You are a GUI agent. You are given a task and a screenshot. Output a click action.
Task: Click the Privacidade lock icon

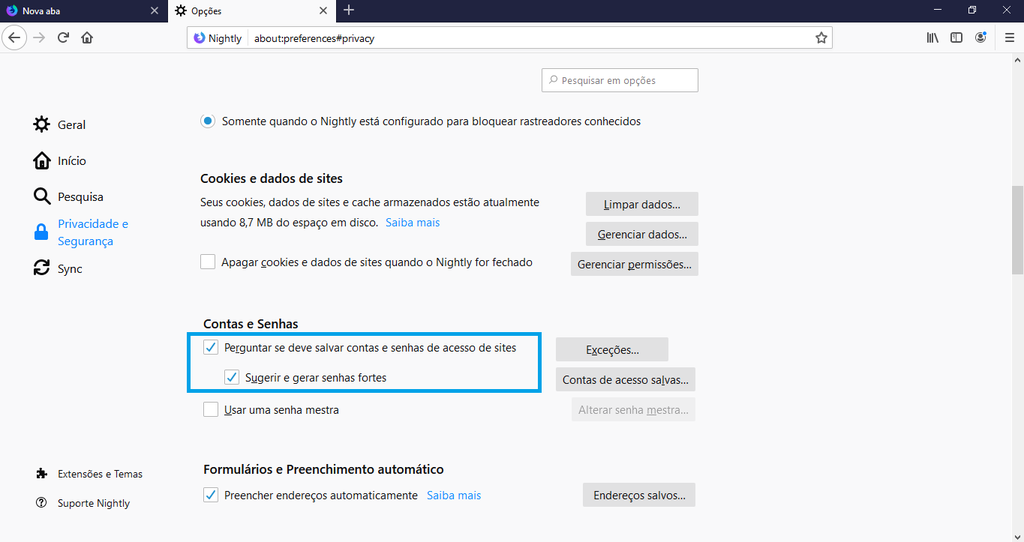pos(41,232)
